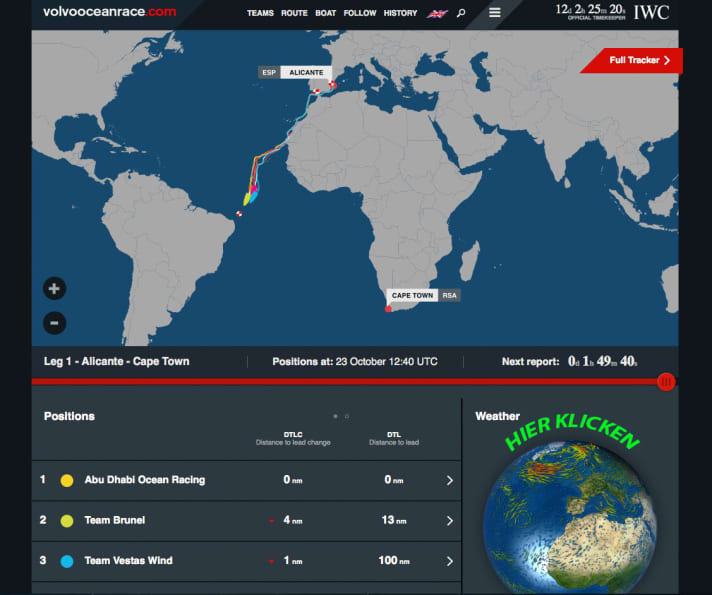Open the volvooceanrace.com home logo

coord(109,12)
